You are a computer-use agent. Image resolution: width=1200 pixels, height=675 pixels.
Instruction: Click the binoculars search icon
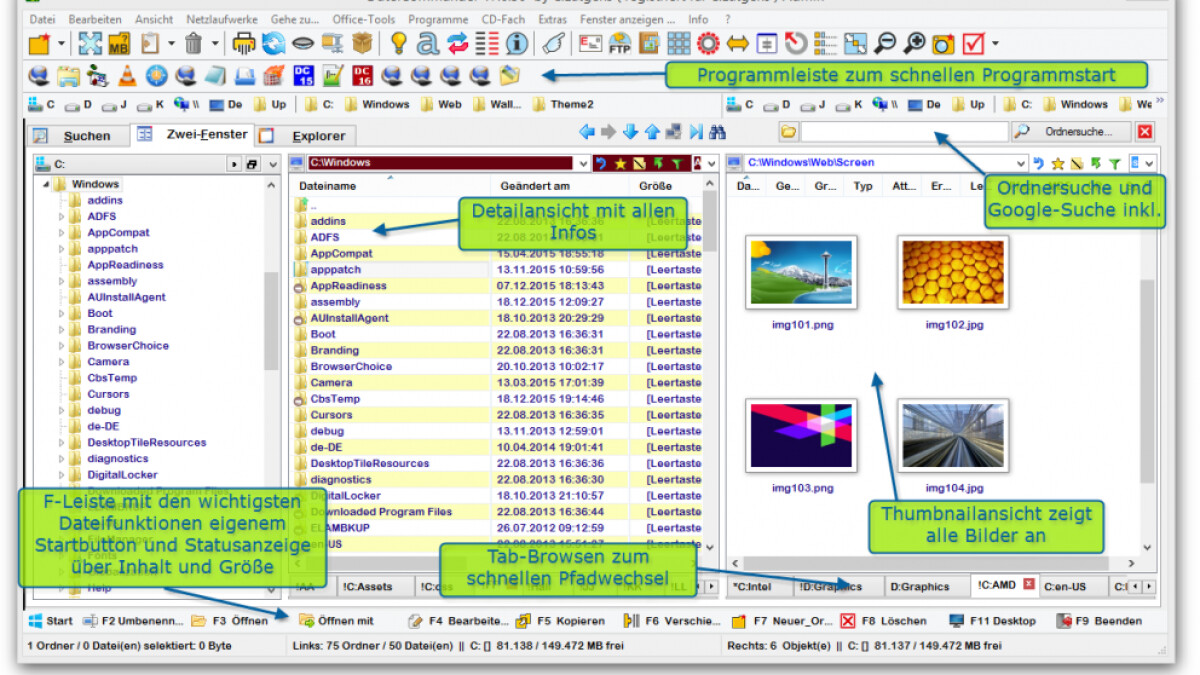coord(718,132)
